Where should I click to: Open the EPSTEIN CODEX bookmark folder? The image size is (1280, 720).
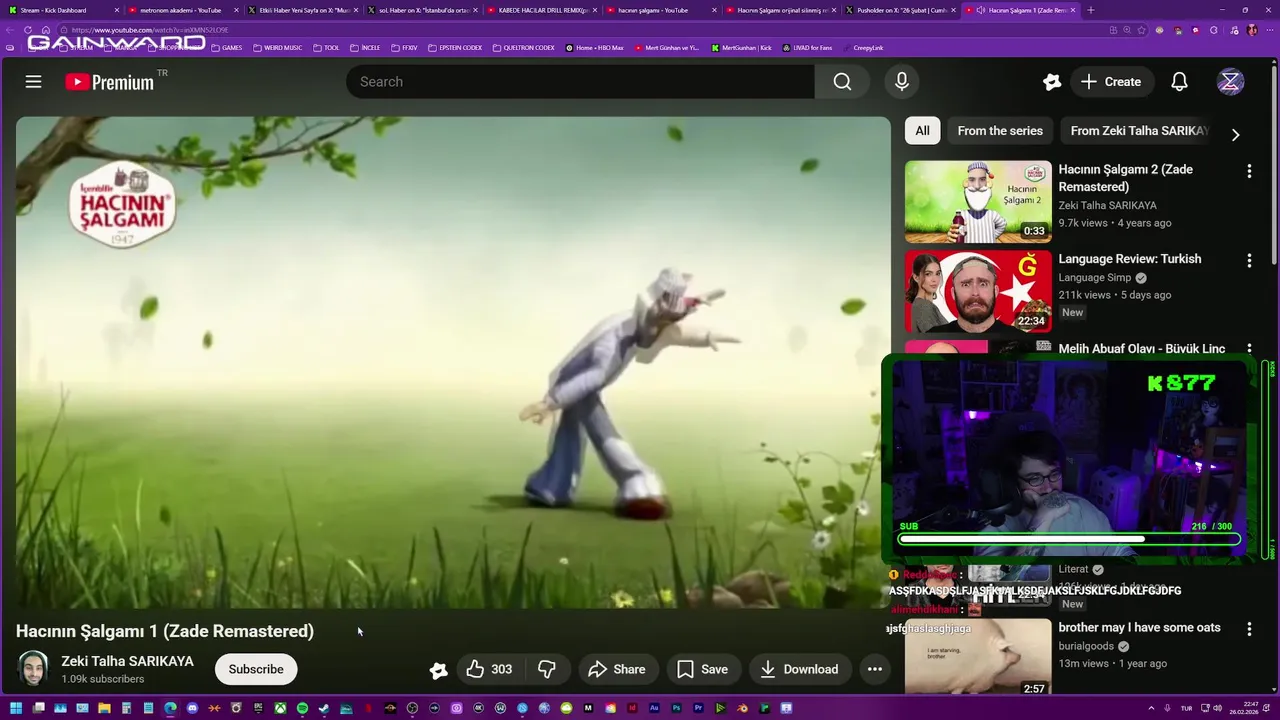(x=455, y=48)
